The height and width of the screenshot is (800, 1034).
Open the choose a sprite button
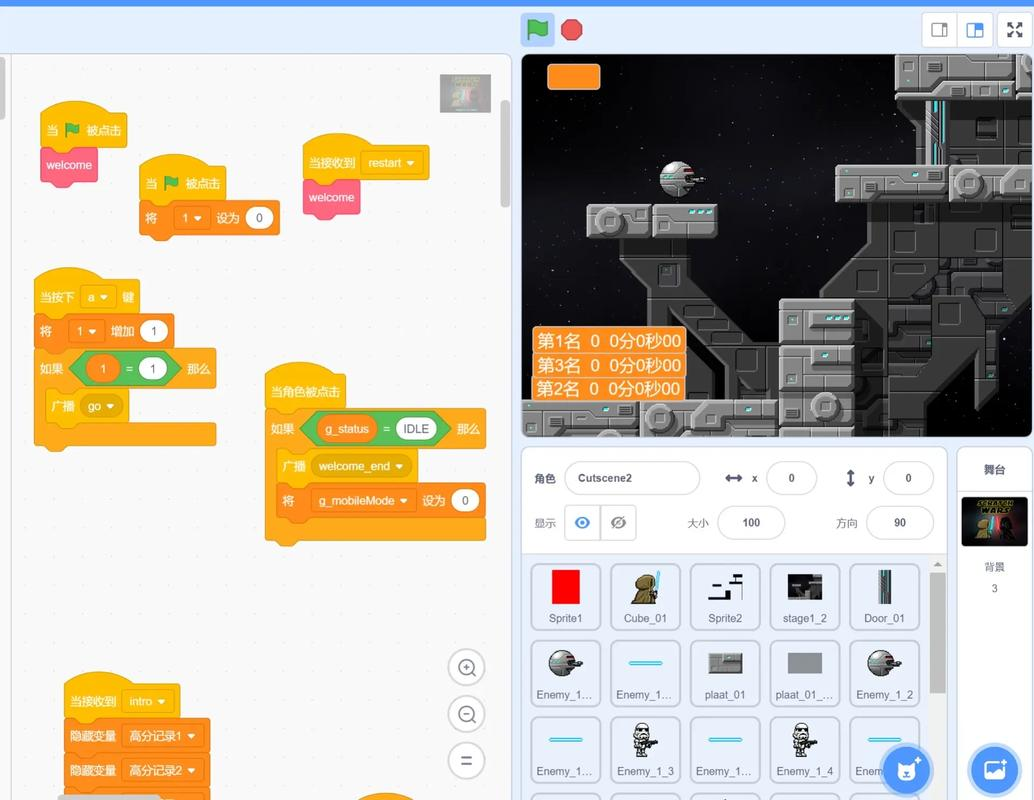[907, 769]
